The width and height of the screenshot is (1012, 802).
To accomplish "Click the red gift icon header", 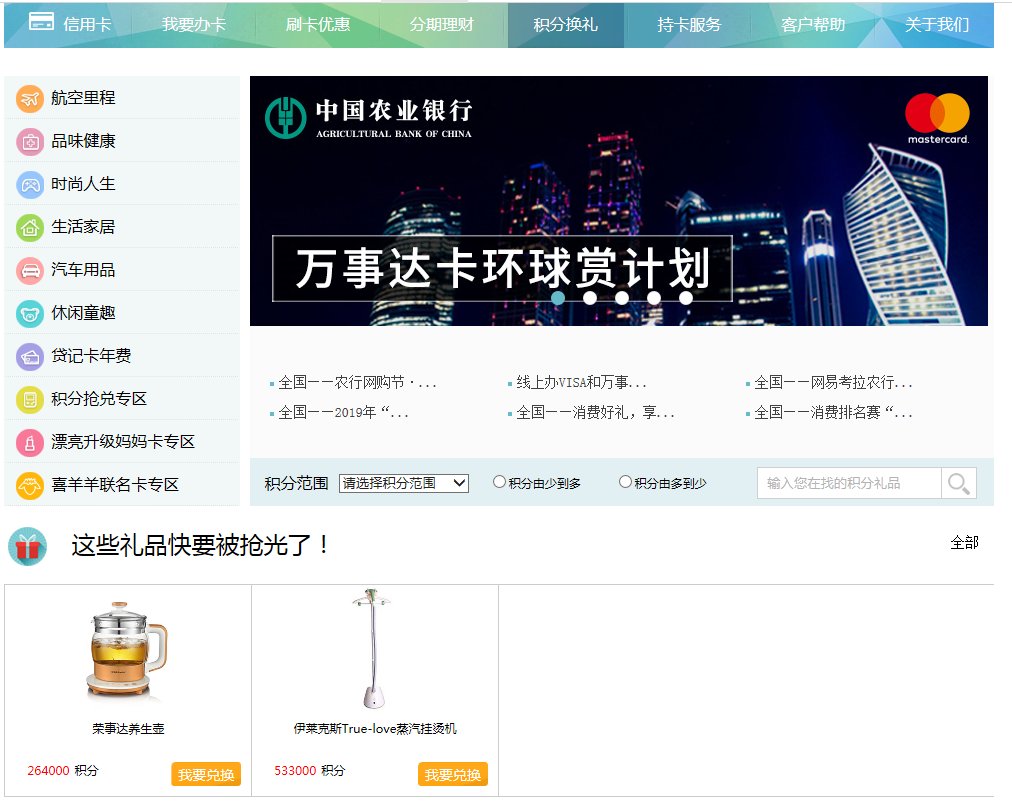I will [27, 545].
